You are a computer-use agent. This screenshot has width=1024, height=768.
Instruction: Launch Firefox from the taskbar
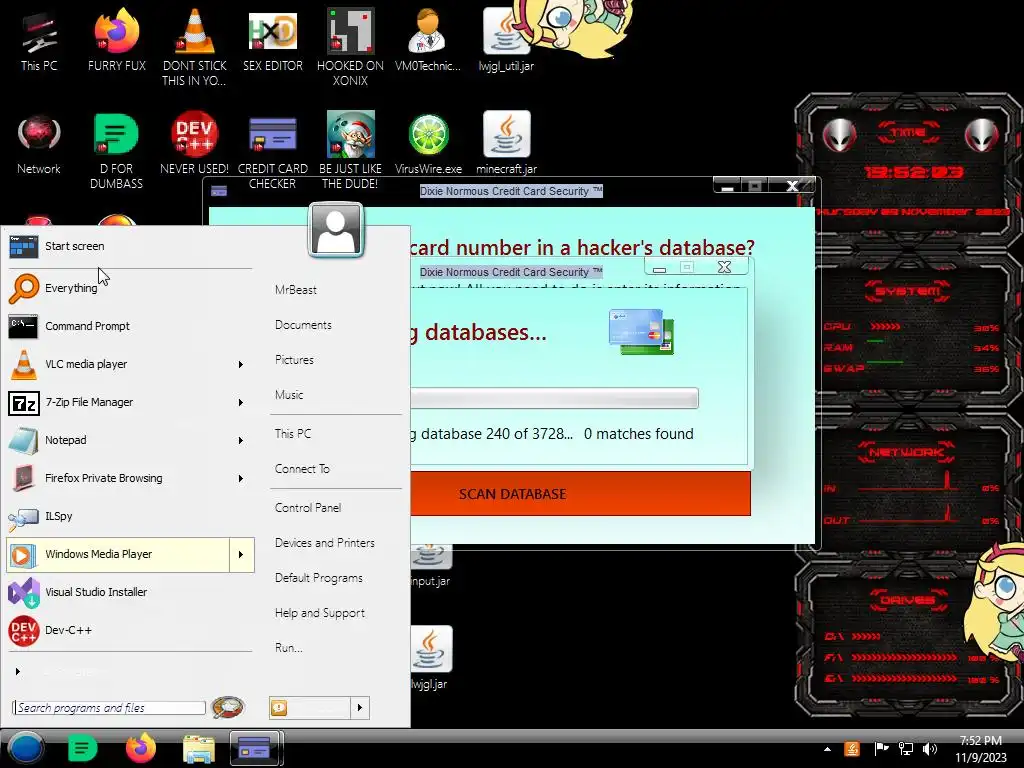point(141,748)
